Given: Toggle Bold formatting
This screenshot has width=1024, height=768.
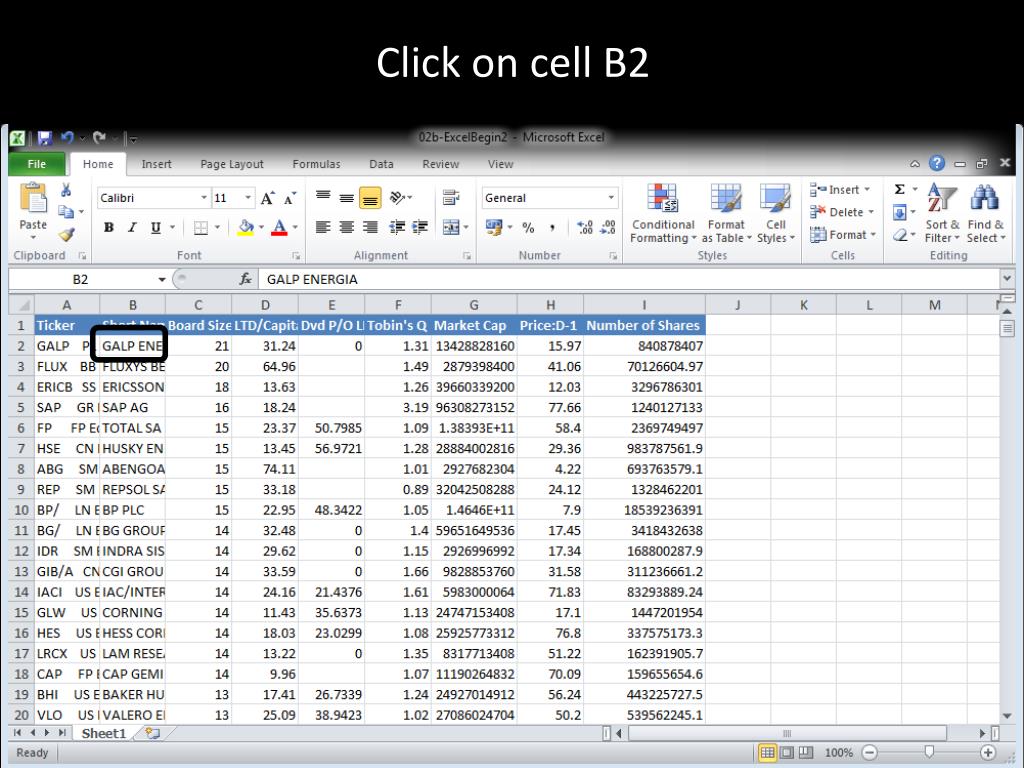Looking at the screenshot, I should [x=108, y=228].
